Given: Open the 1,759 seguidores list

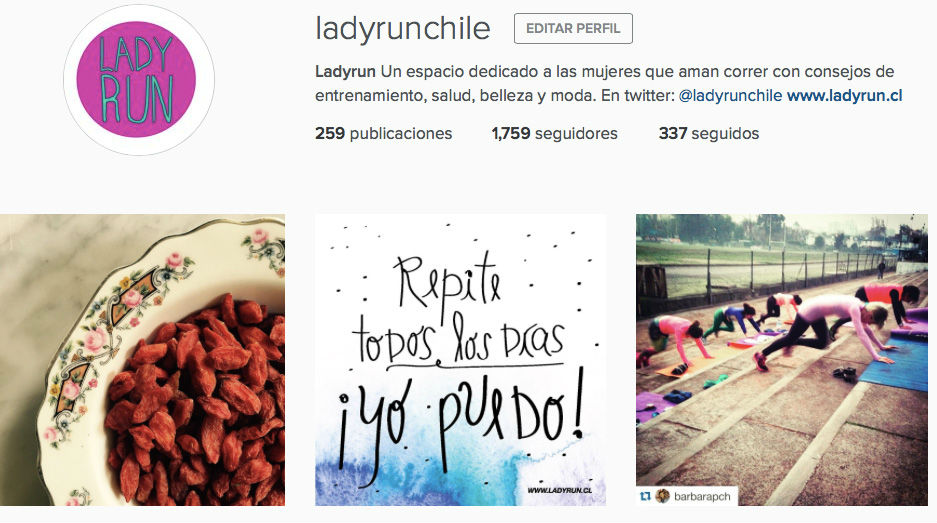Looking at the screenshot, I should (x=555, y=133).
